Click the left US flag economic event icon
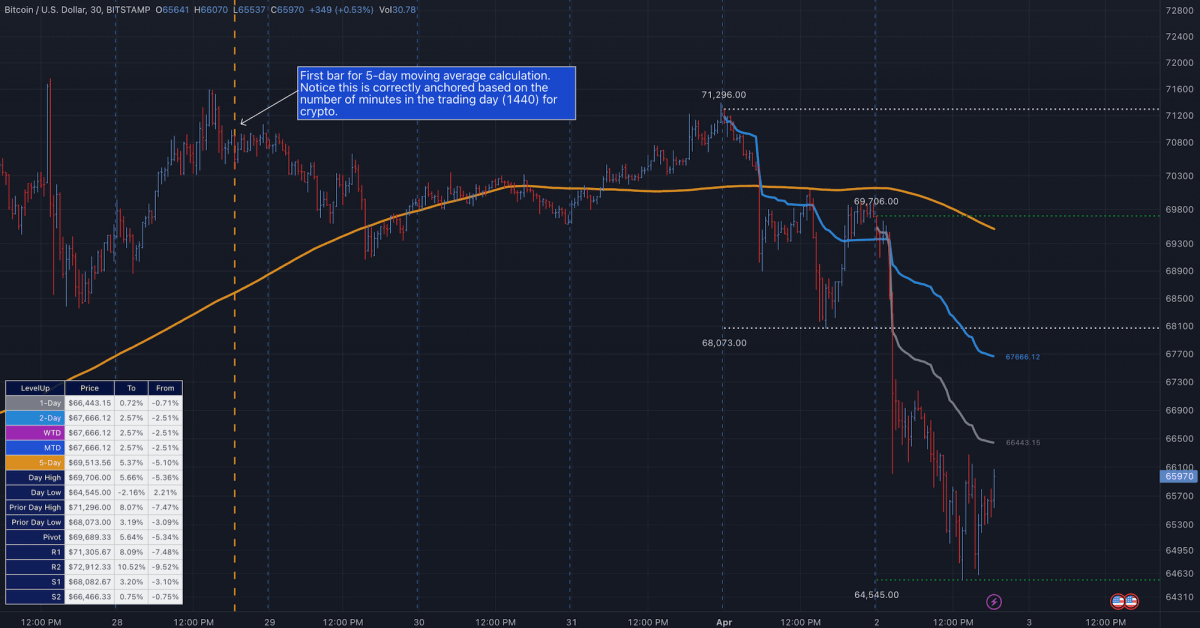Image resolution: width=1200 pixels, height=628 pixels. click(x=1119, y=601)
